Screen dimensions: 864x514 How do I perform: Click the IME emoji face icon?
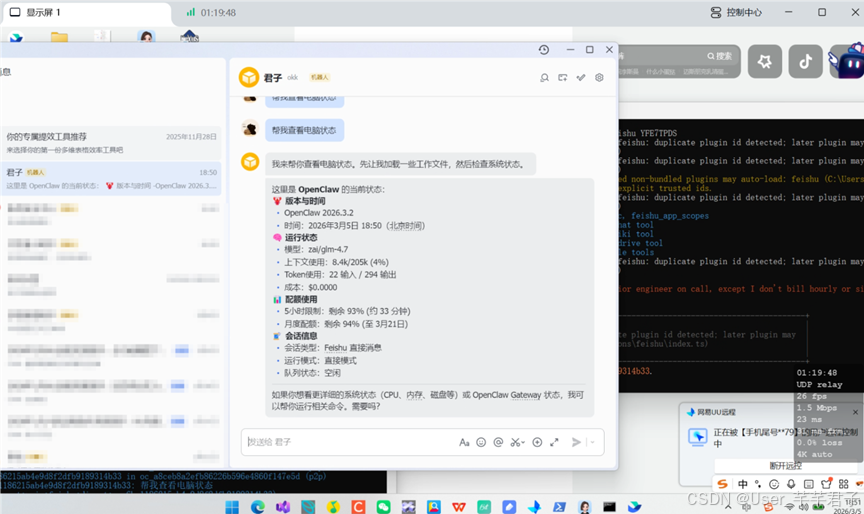pyautogui.click(x=774, y=484)
